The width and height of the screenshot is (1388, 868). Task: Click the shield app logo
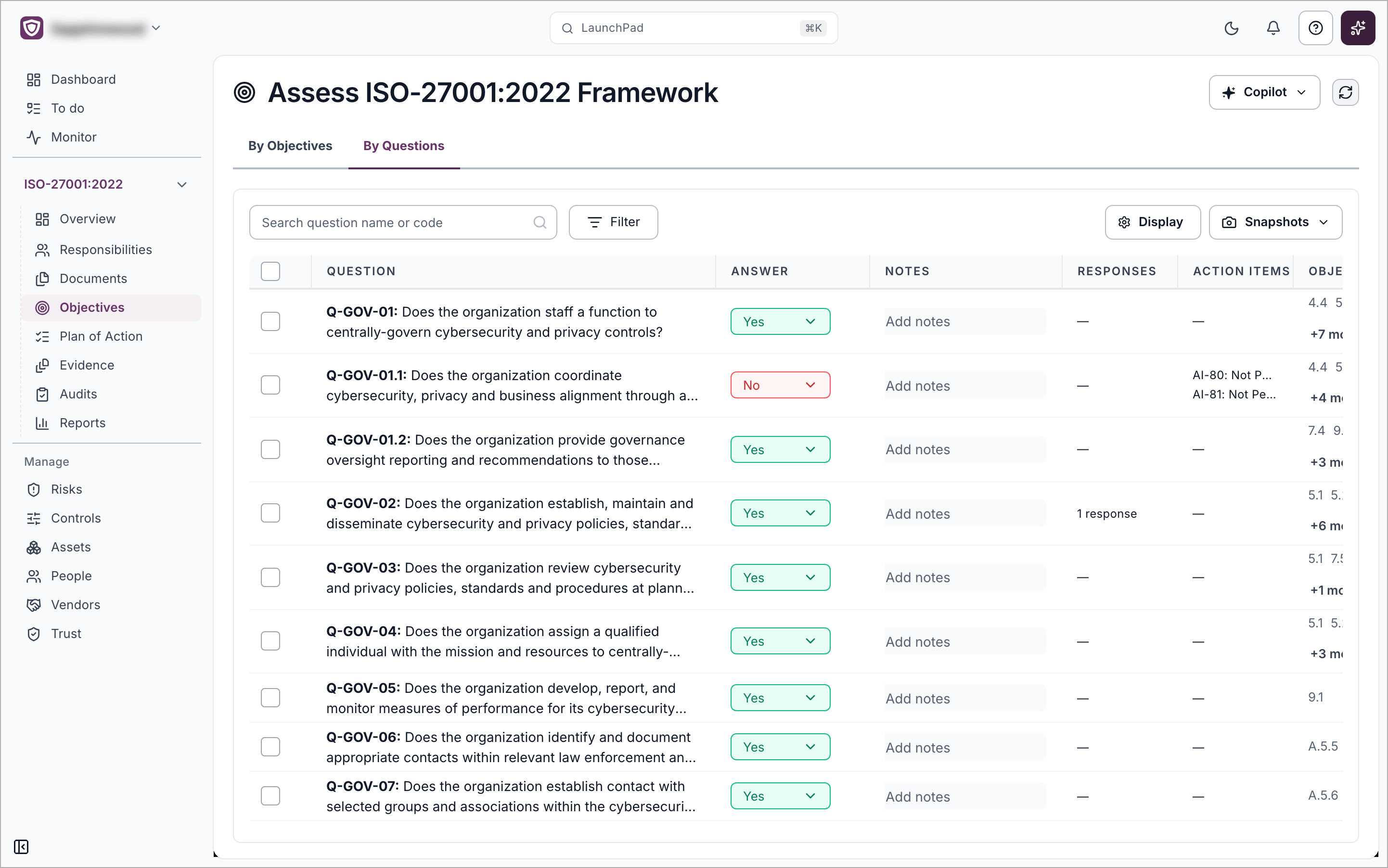(x=32, y=27)
